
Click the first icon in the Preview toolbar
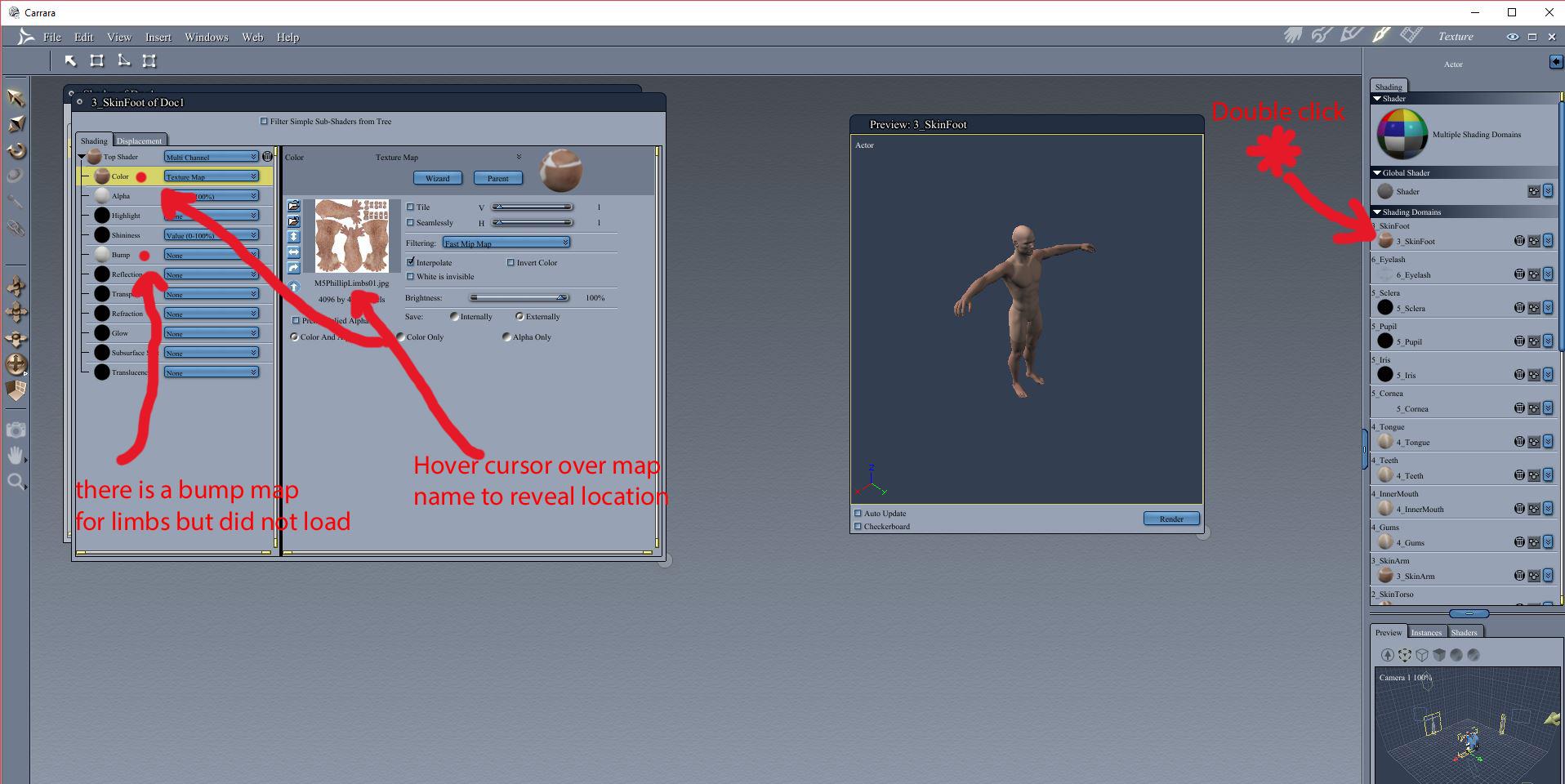[x=1387, y=655]
